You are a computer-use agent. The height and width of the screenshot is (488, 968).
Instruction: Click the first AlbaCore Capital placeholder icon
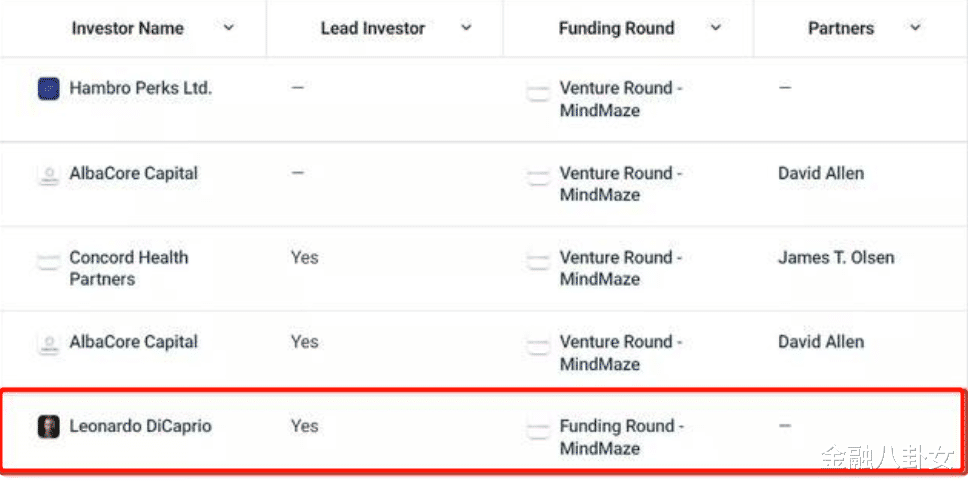[x=49, y=175]
